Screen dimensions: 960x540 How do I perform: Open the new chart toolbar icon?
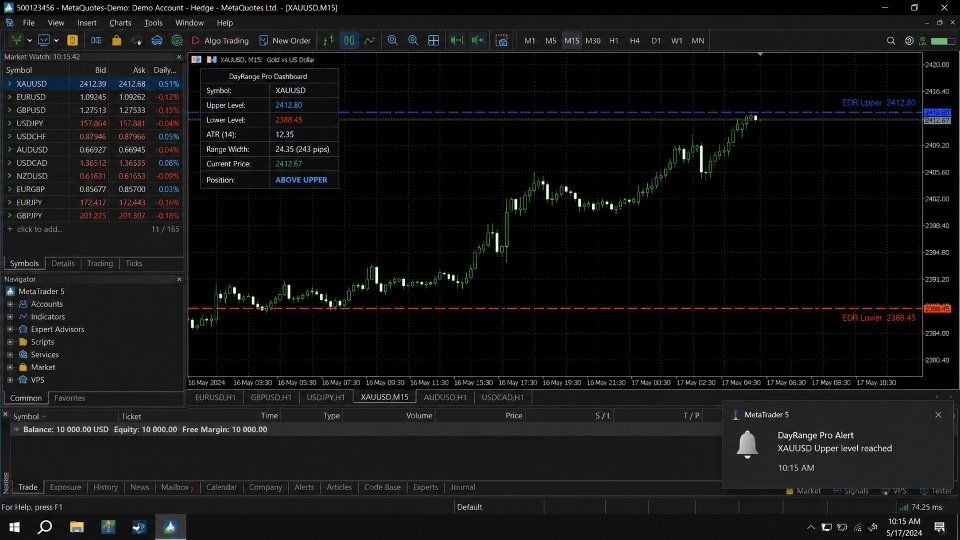tap(17, 40)
